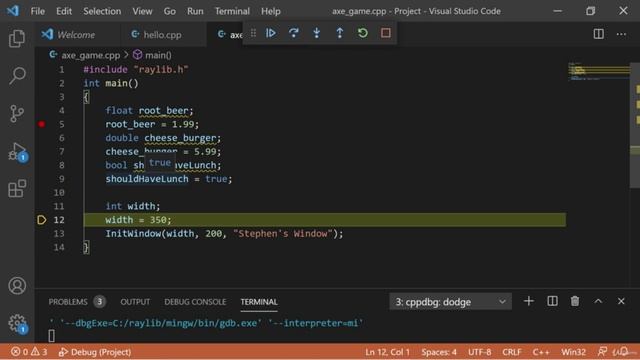This screenshot has width=640, height=360.
Task: Click errors and warnings count in status bar
Action: (x=29, y=351)
